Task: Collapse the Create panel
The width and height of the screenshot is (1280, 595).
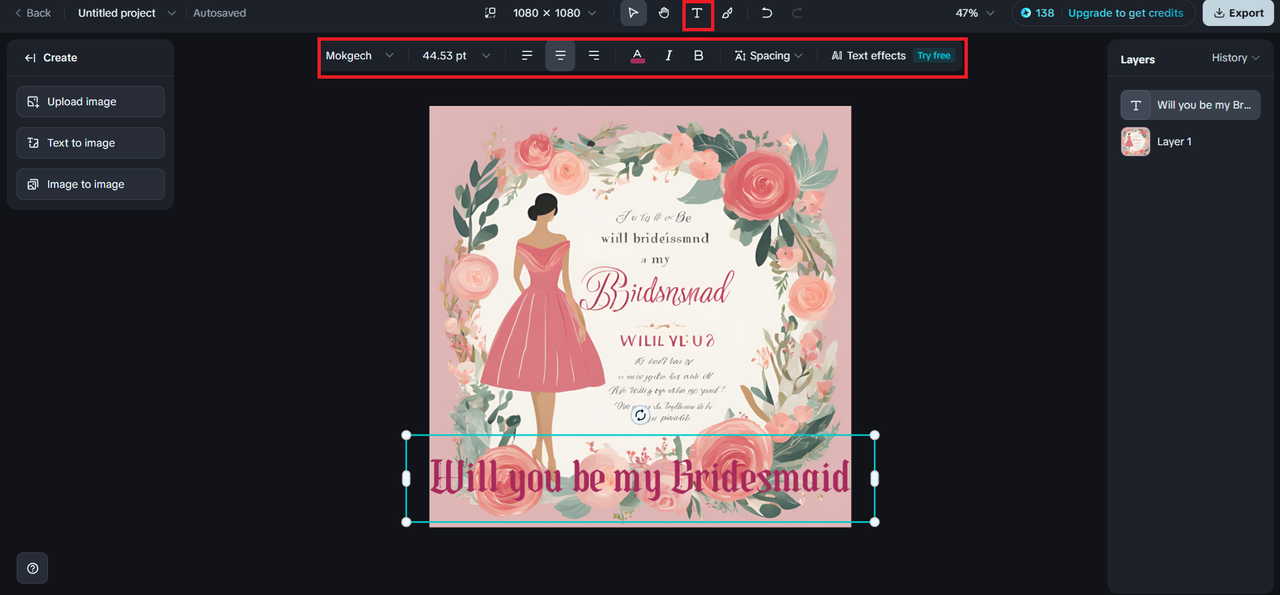Action: pos(30,58)
